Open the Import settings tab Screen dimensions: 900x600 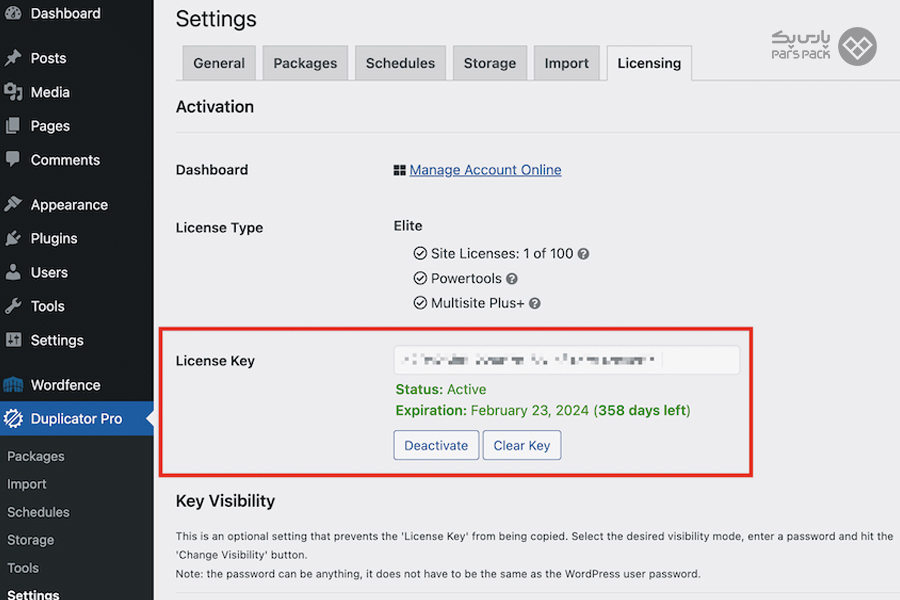pyautogui.click(x=567, y=63)
